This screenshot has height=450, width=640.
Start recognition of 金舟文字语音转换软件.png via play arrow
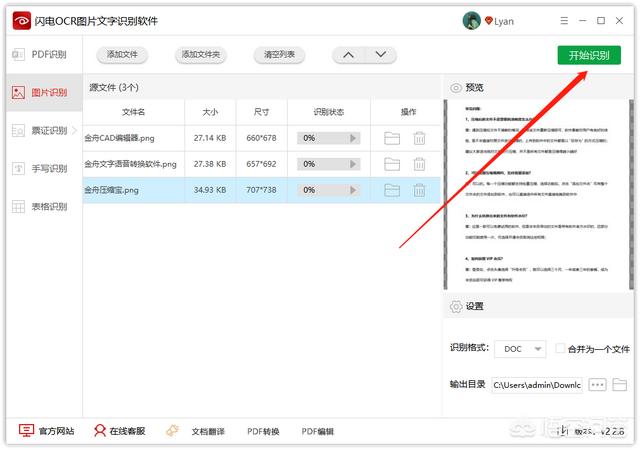click(353, 164)
